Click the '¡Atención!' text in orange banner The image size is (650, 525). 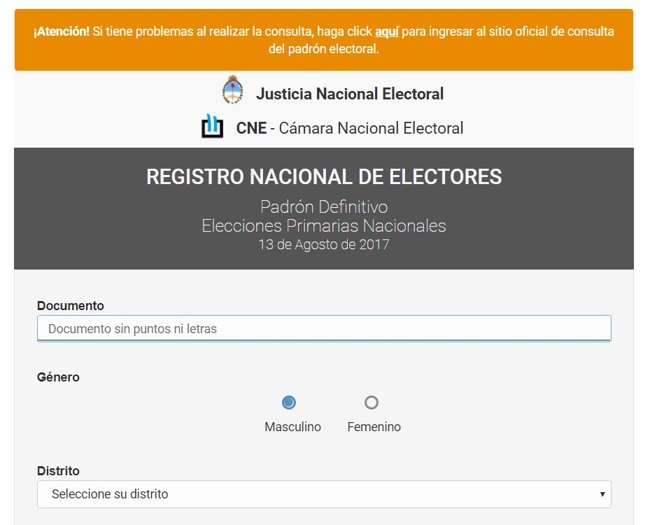(x=61, y=31)
